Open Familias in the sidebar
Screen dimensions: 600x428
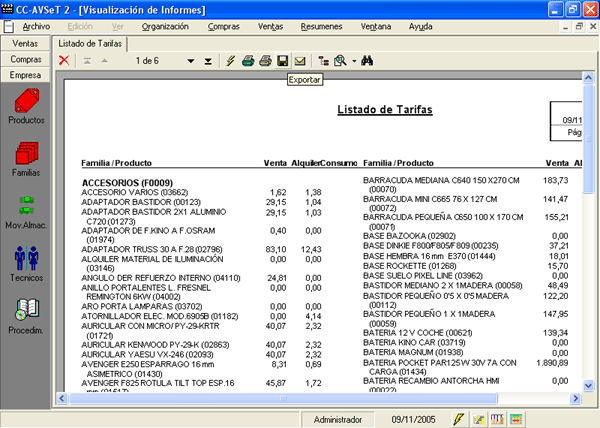pyautogui.click(x=26, y=159)
